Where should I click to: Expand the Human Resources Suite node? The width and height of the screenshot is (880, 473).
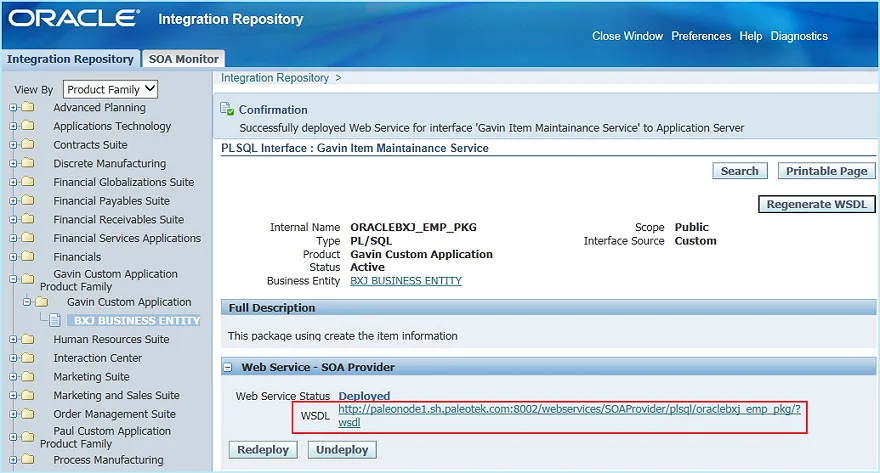click(x=13, y=339)
